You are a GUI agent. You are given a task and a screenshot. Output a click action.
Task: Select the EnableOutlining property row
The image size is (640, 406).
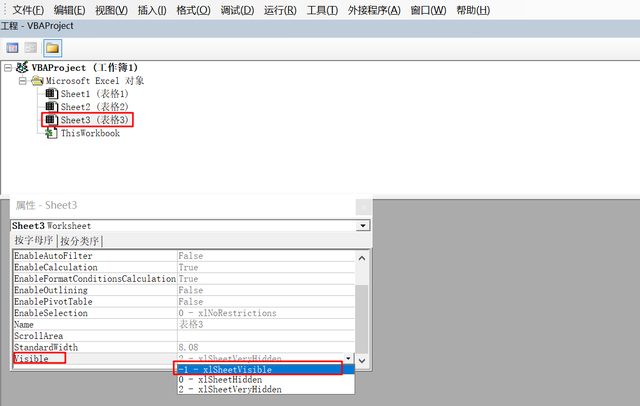[x=184, y=290]
